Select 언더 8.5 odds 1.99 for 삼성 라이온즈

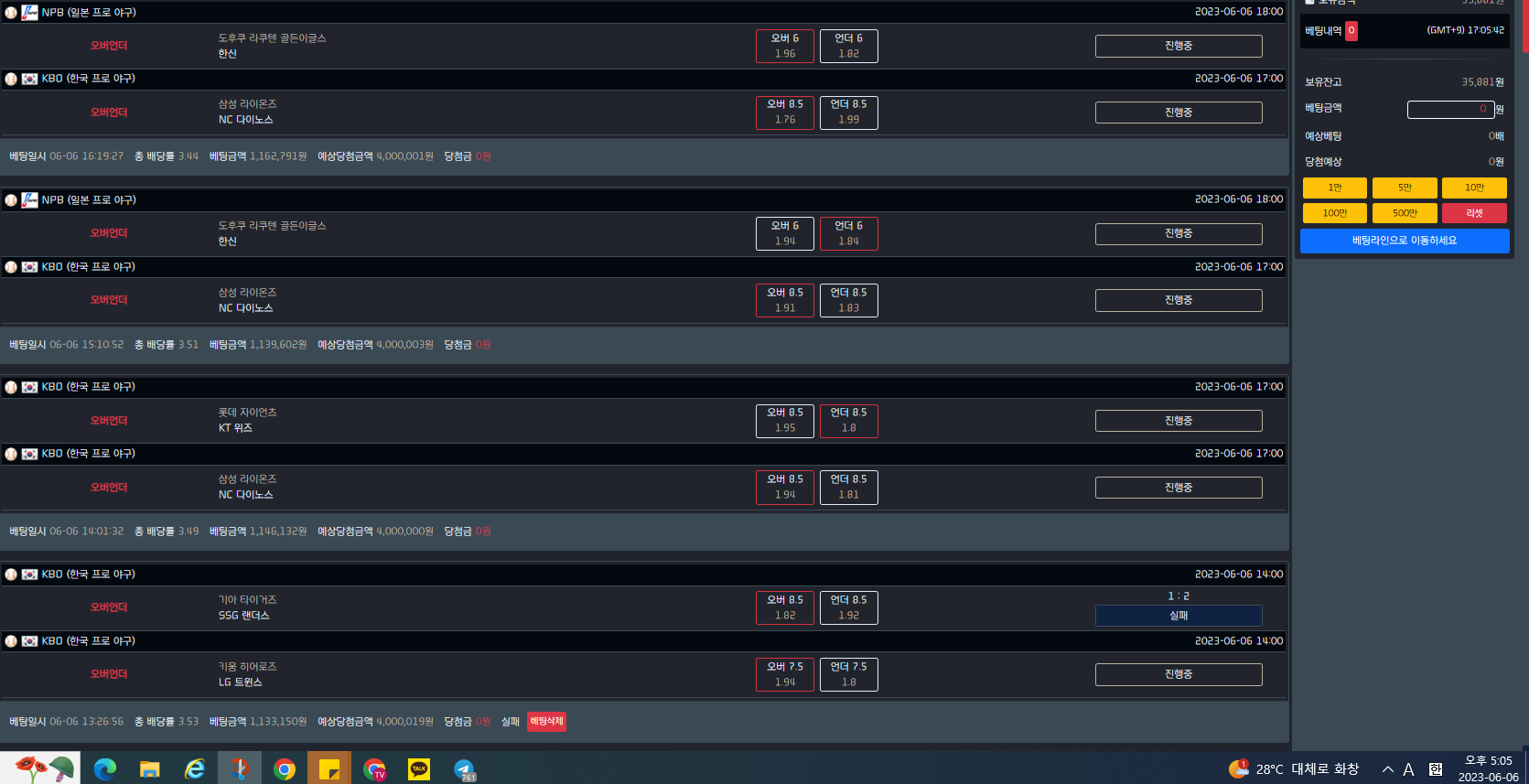coord(848,113)
